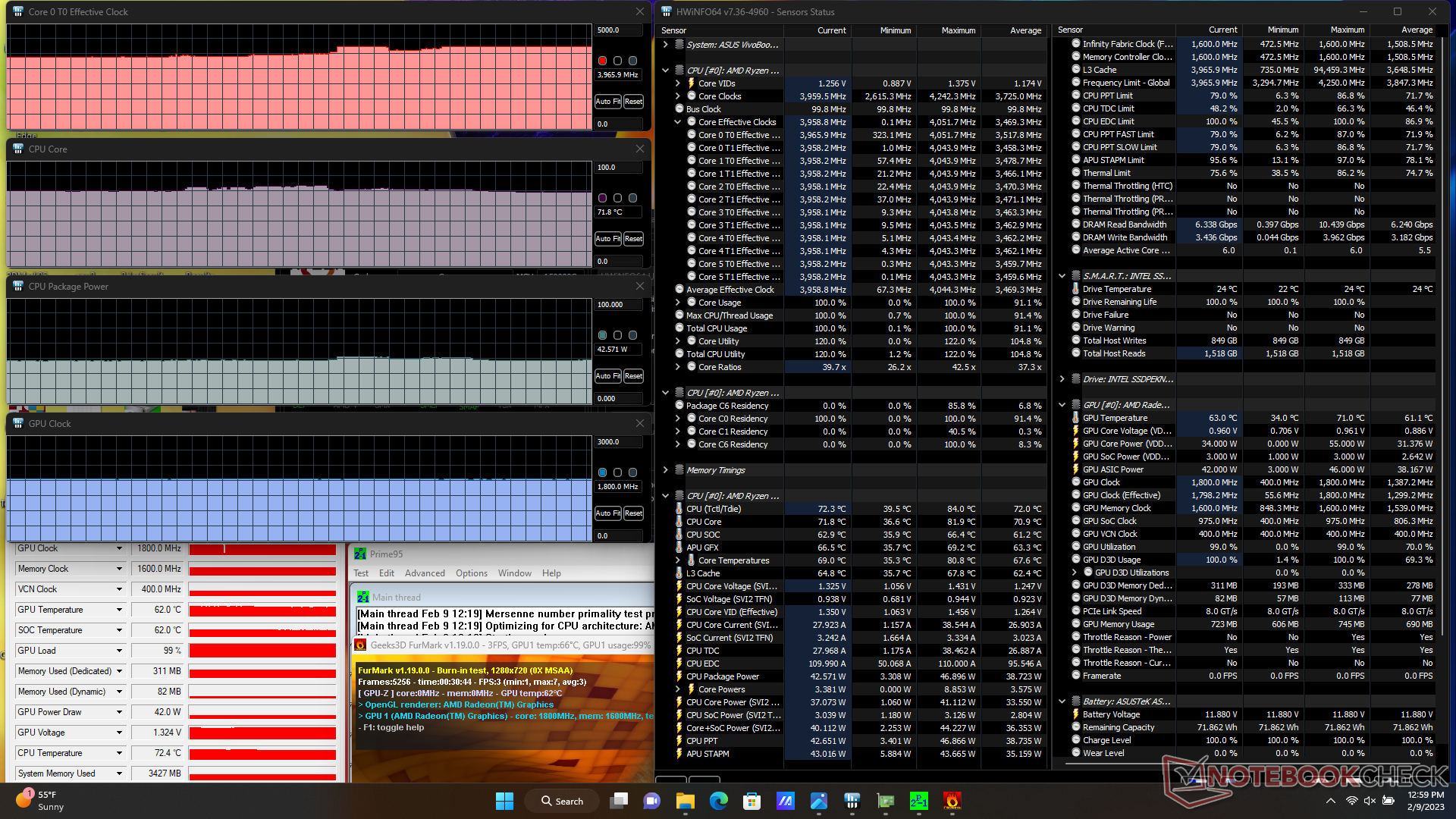
Task: Click the speaker muted tray icon
Action: coord(1370,801)
